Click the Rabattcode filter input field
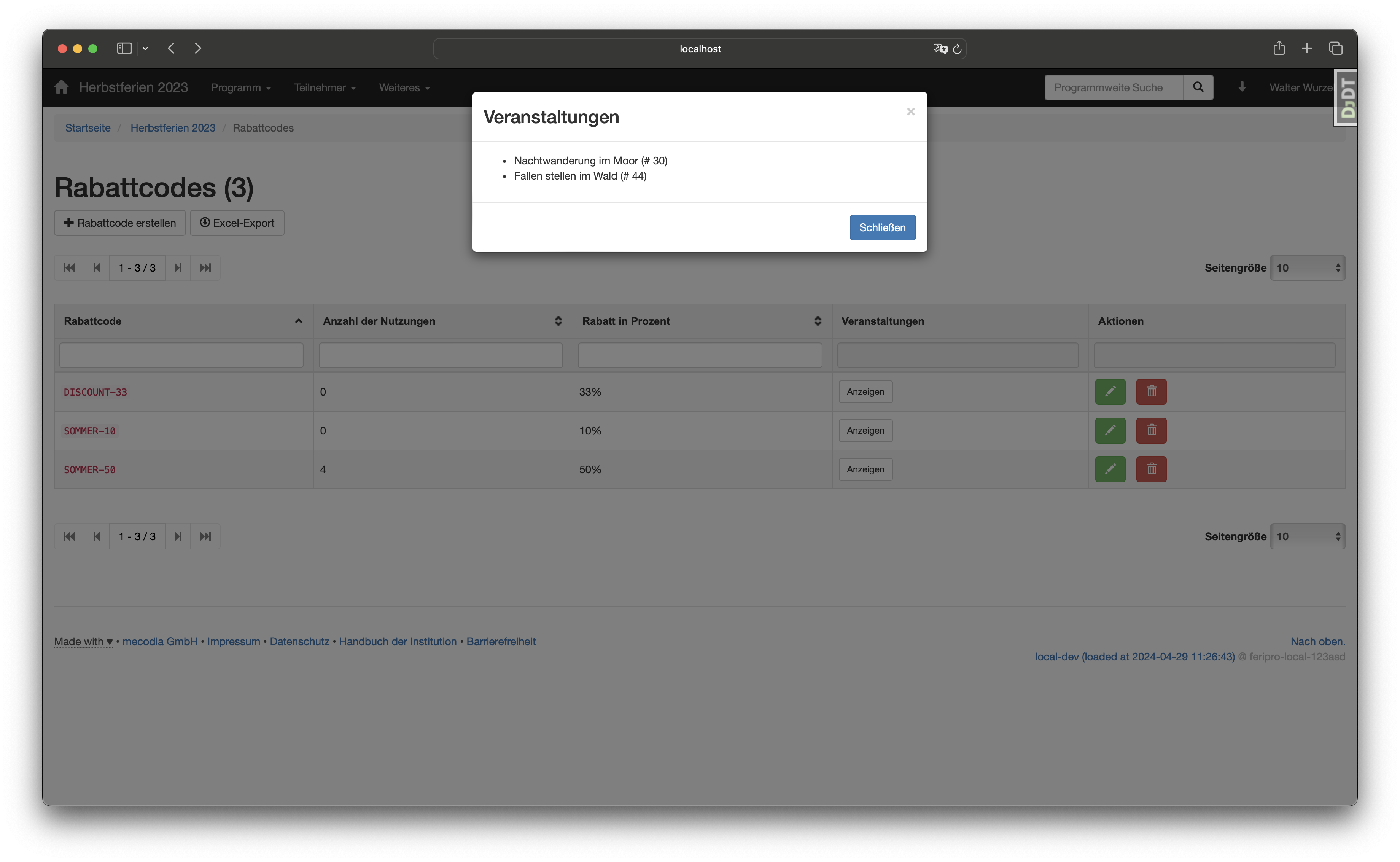 pyautogui.click(x=181, y=355)
